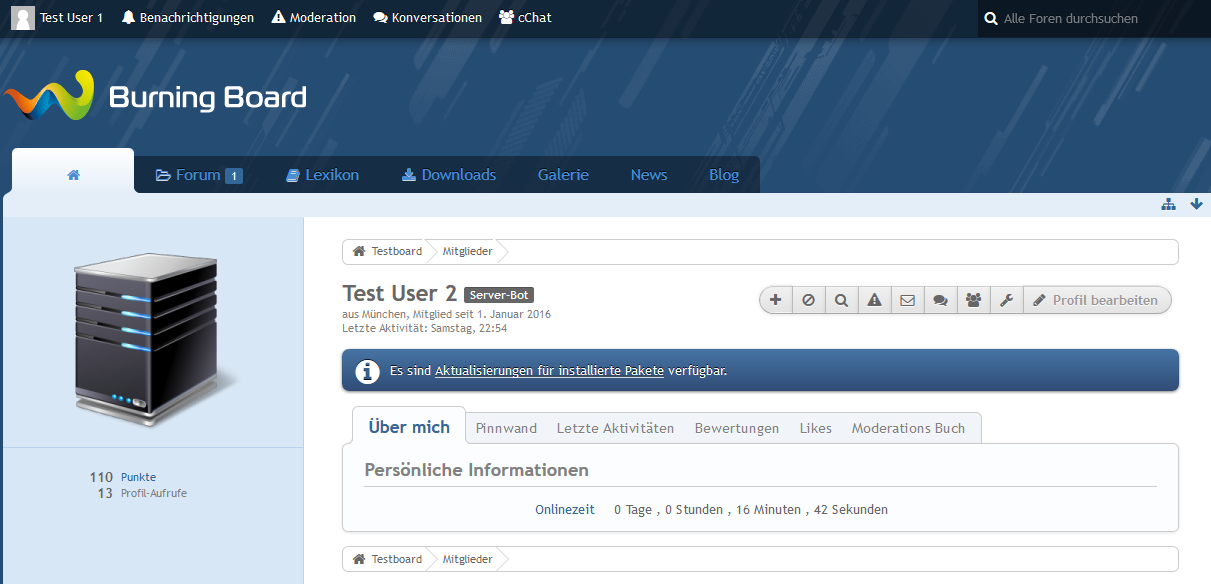Screen dimensions: 1211x584
Task: Click the plus icon in profile toolbar
Action: pos(777,300)
